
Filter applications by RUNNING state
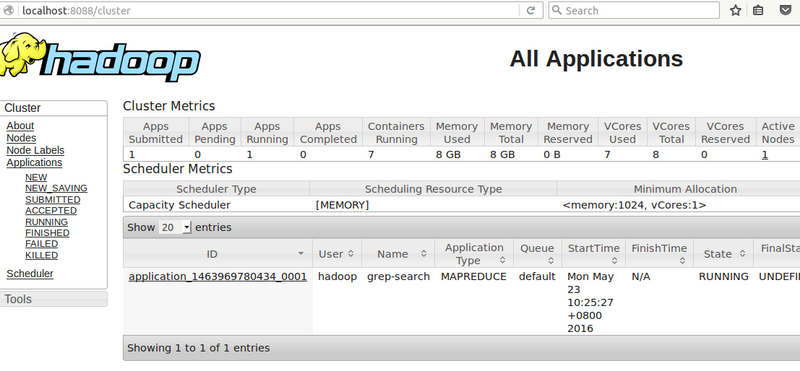coord(46,222)
